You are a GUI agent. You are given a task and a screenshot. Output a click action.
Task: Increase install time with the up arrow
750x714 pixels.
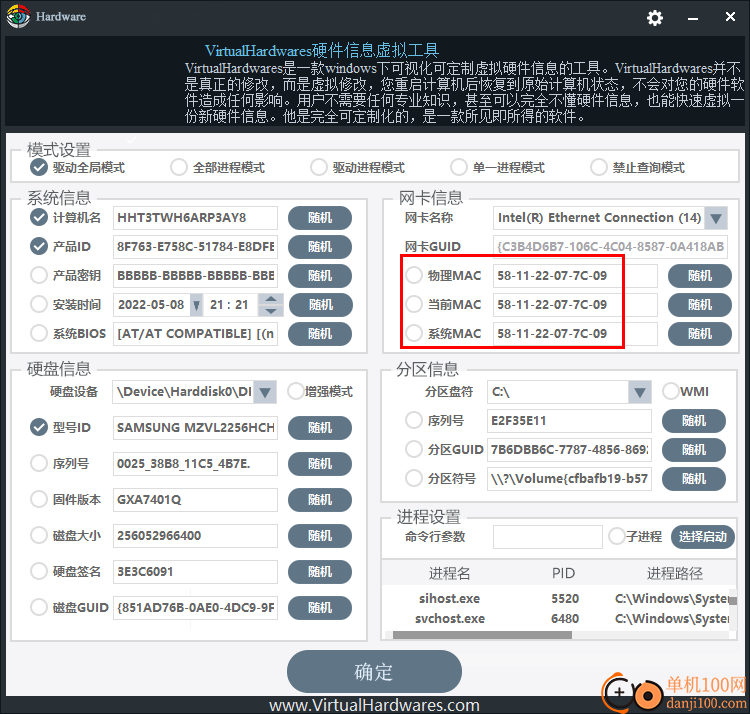(271, 299)
